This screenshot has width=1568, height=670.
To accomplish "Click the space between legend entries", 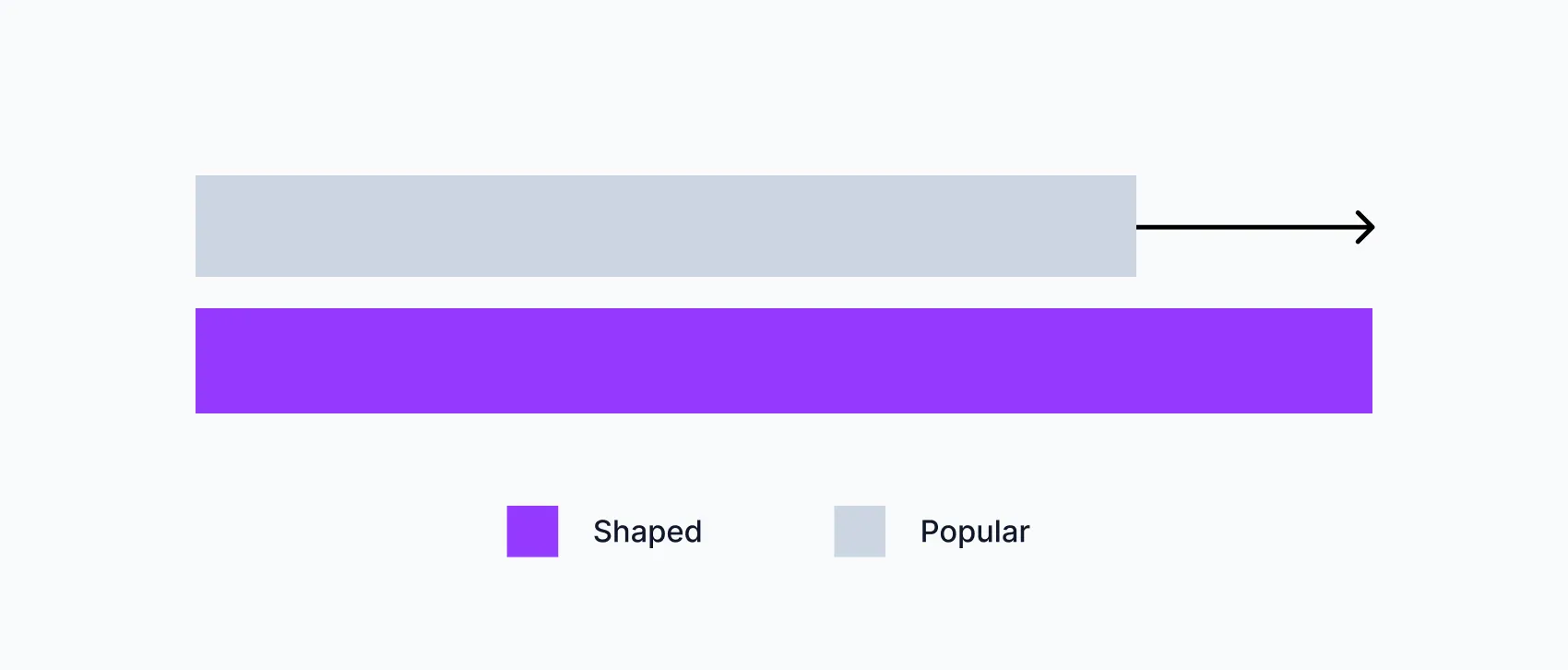I will tap(767, 532).
